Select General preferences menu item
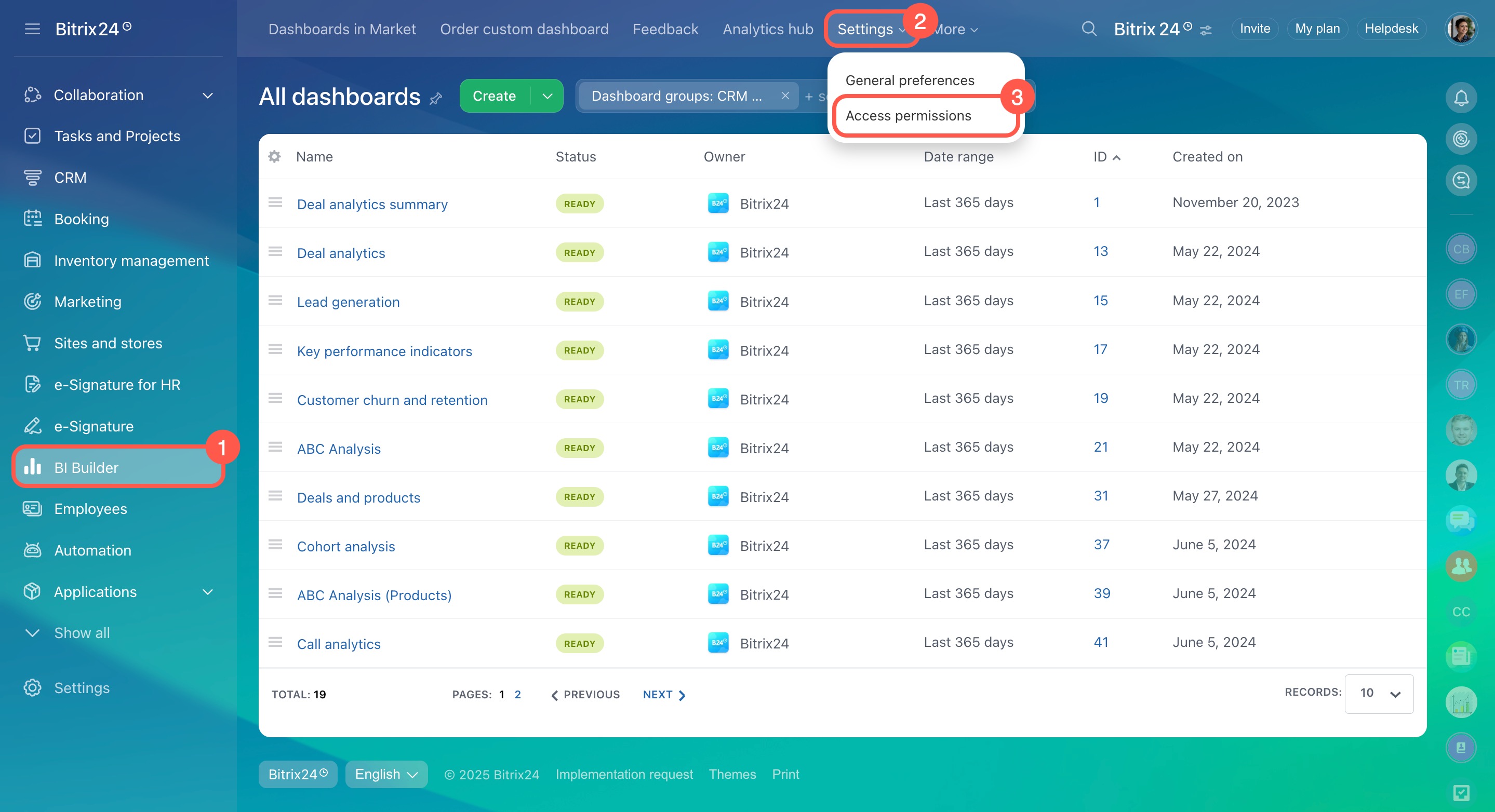The image size is (1495, 812). point(910,80)
